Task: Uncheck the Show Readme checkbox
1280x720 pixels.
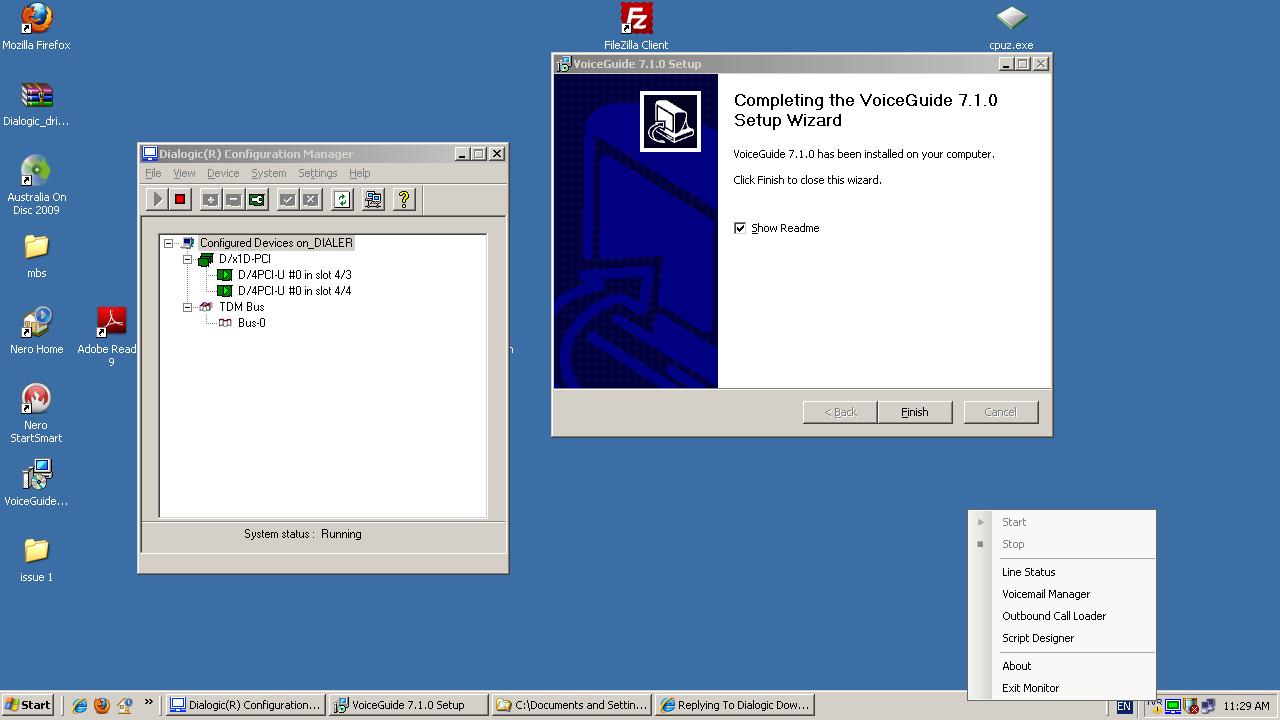Action: point(740,228)
